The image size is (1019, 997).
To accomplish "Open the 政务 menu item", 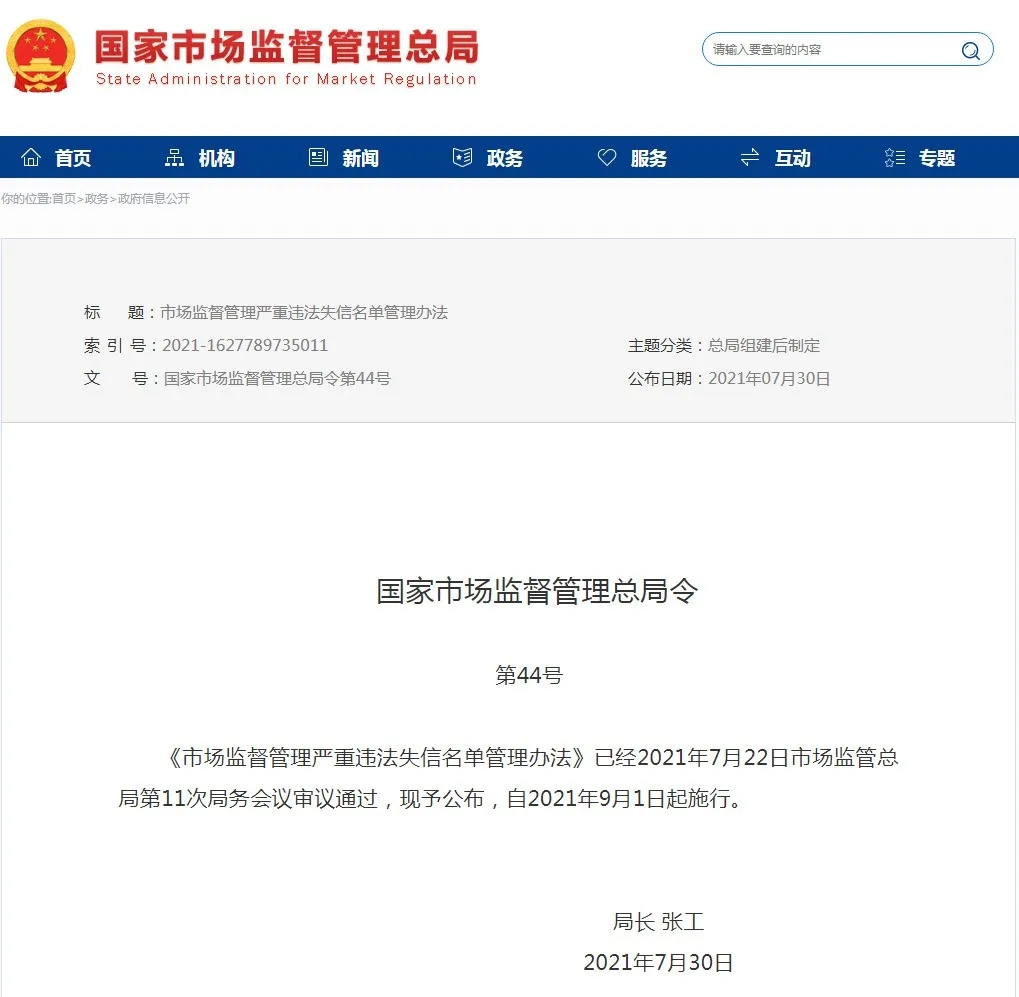I will click(504, 158).
